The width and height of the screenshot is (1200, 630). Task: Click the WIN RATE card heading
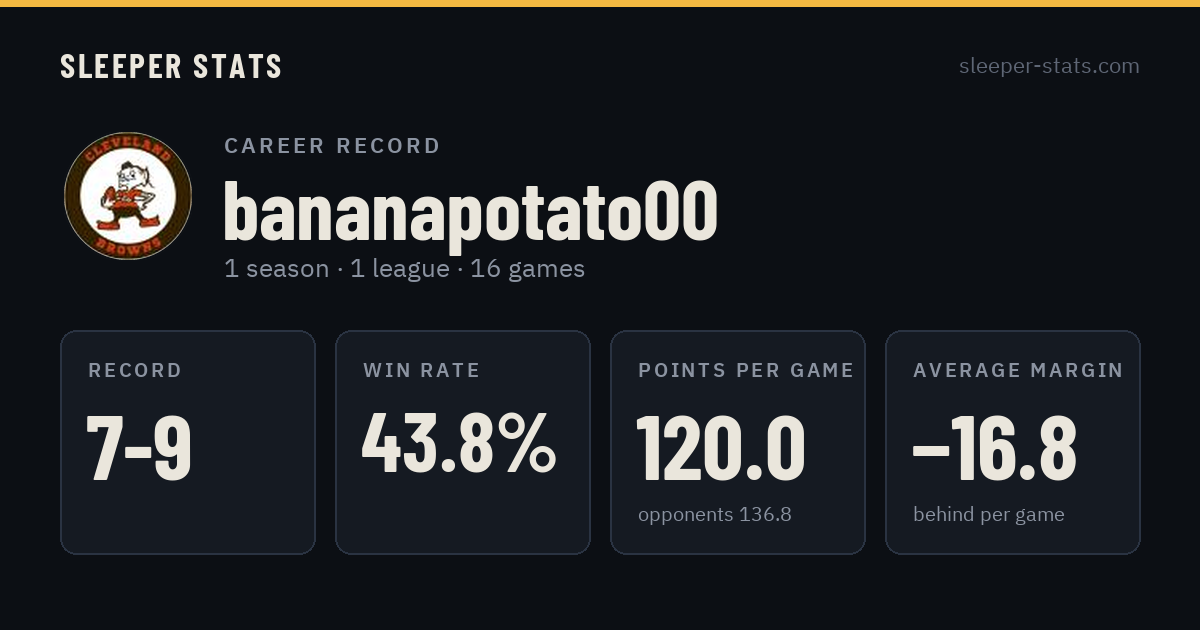[x=422, y=371]
